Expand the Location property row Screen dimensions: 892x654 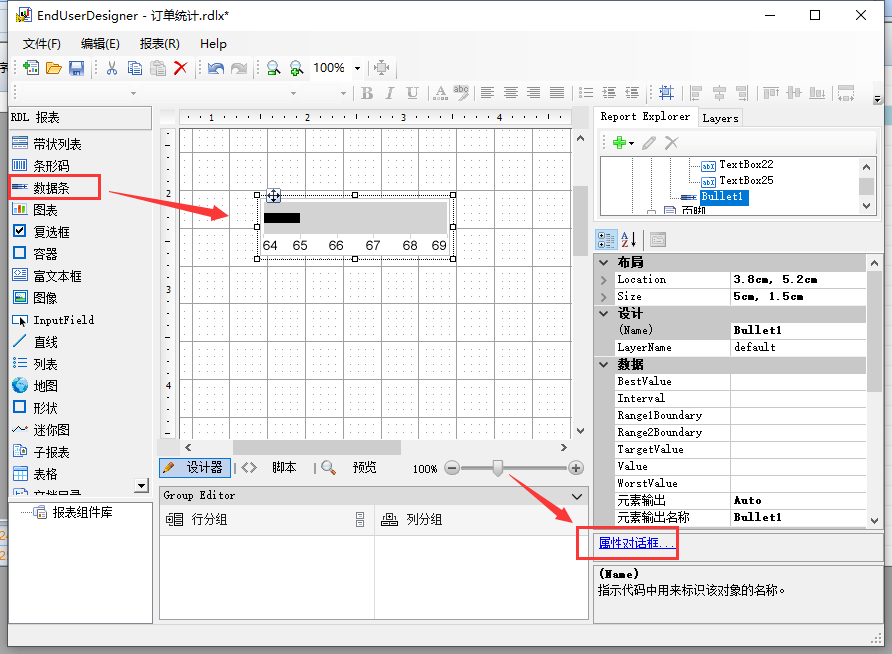pos(604,280)
